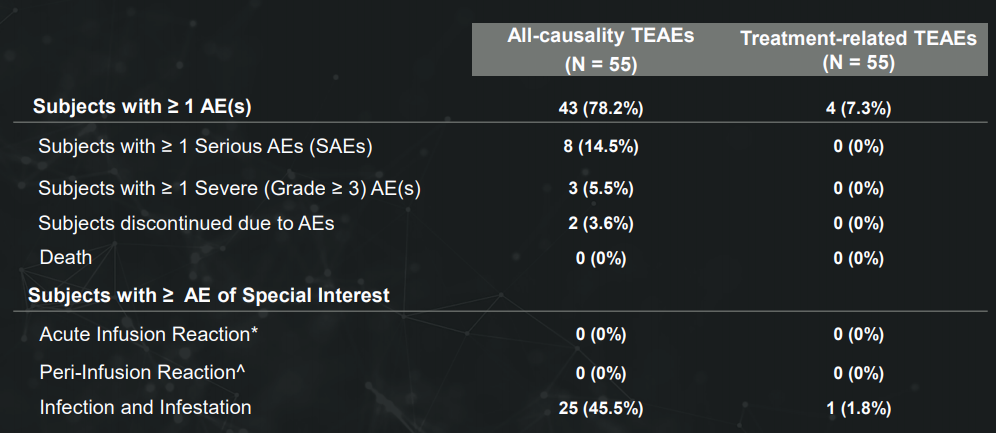Screen dimensions: 996x433
Task: Click the 8 (14.5%) value
Action: tap(600, 147)
